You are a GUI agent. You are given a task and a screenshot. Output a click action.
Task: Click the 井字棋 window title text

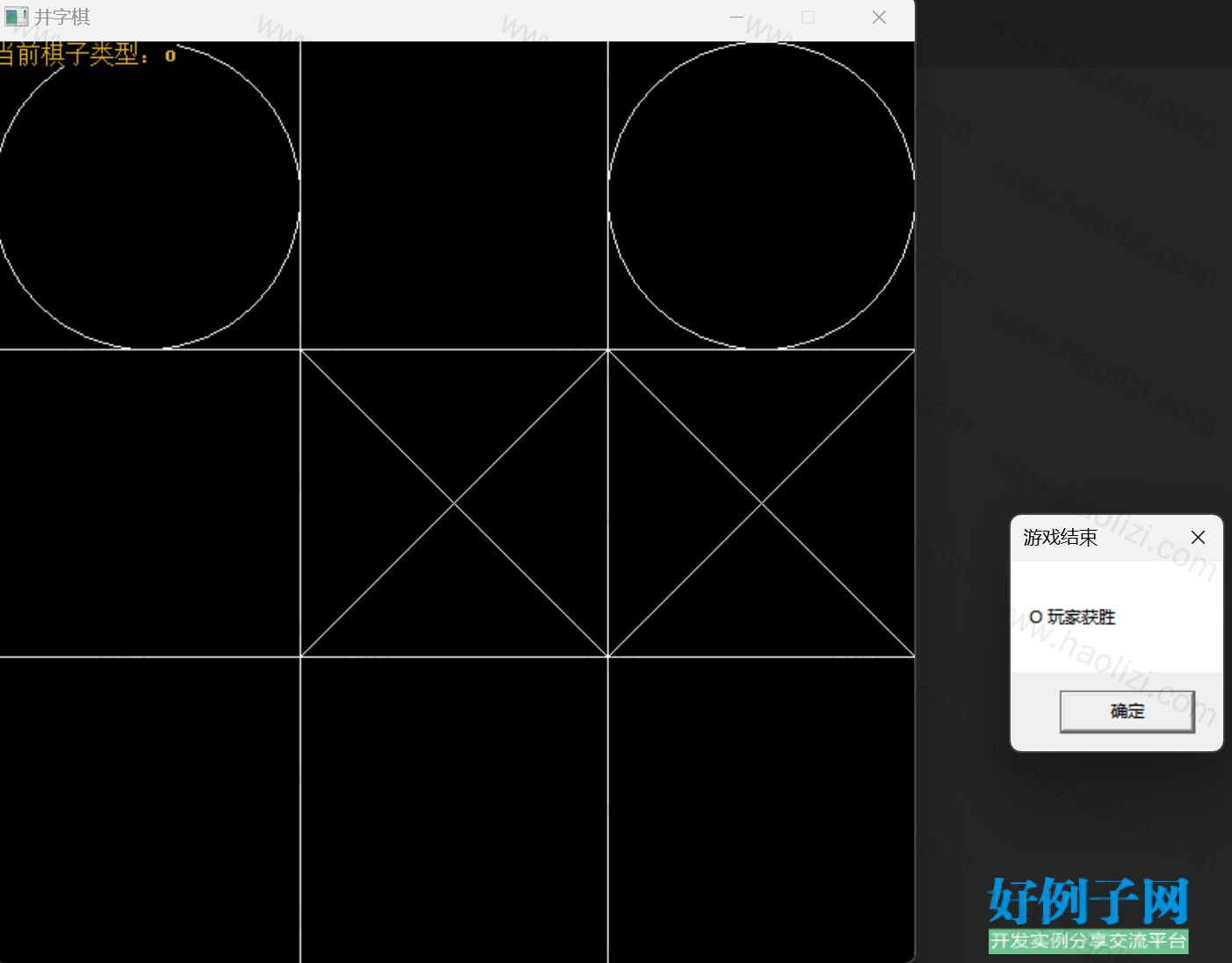click(x=62, y=18)
